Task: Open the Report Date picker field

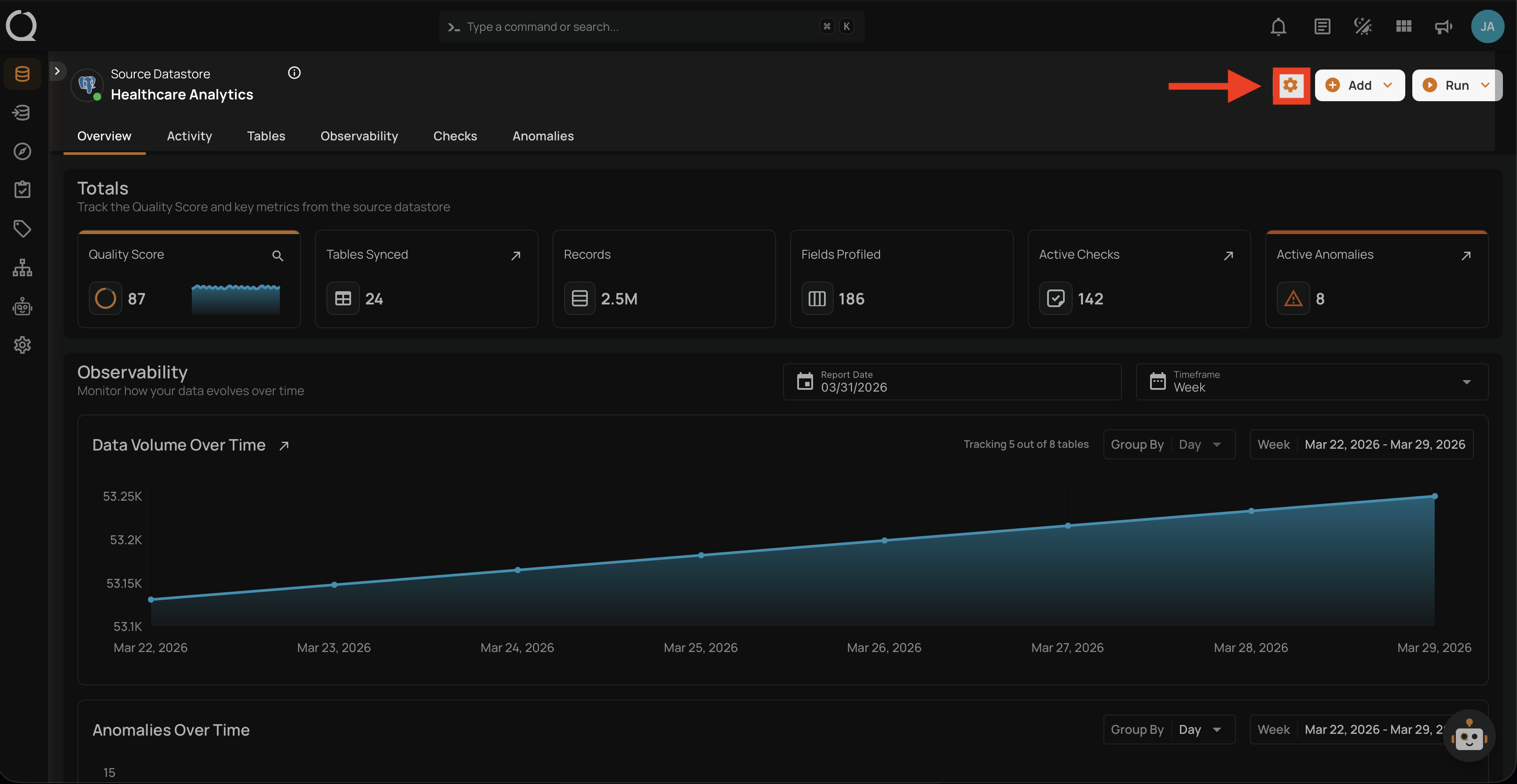Action: (952, 382)
